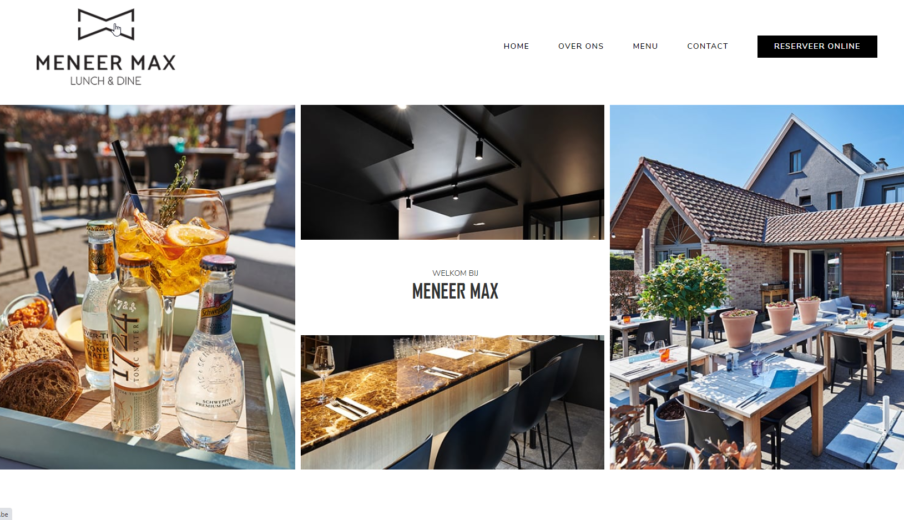Screen dimensions: 904x520
Task: Click the centered MENEER MAX heading
Action: (x=455, y=291)
